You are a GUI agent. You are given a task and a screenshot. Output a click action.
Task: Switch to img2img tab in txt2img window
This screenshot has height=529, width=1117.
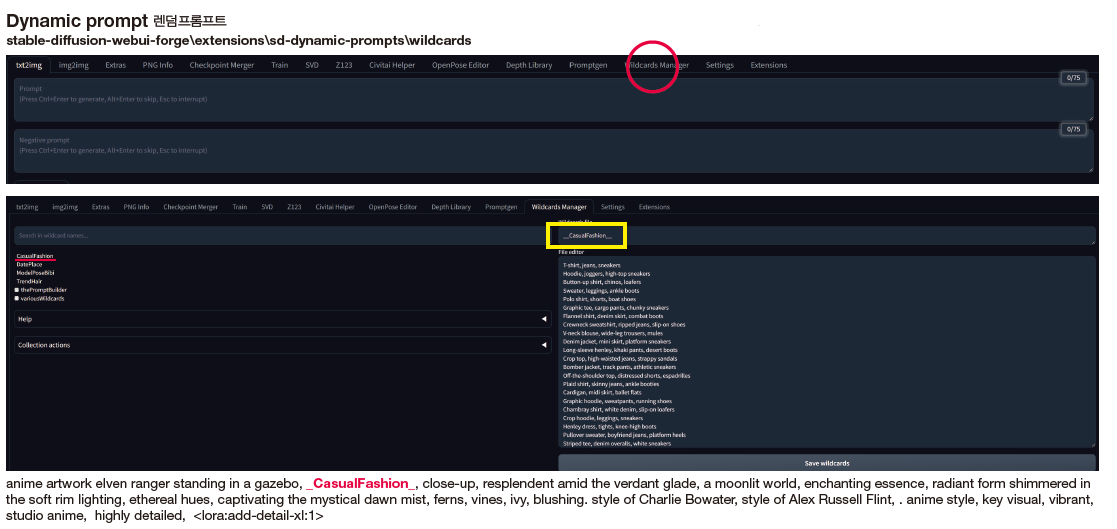(x=73, y=65)
